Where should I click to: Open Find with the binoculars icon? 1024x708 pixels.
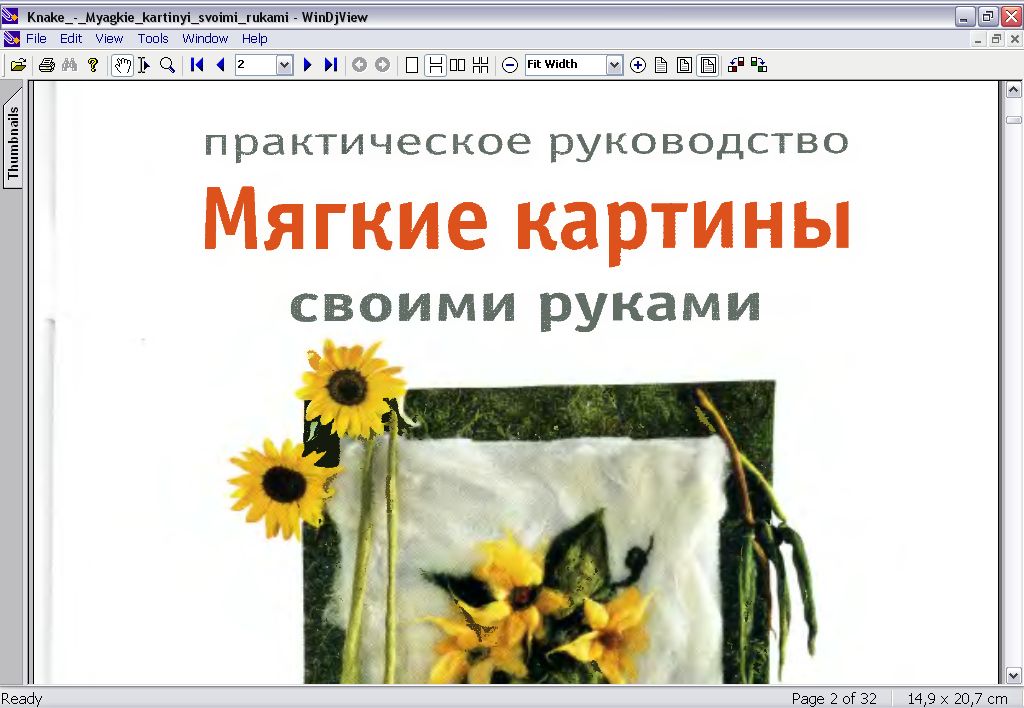pos(69,65)
